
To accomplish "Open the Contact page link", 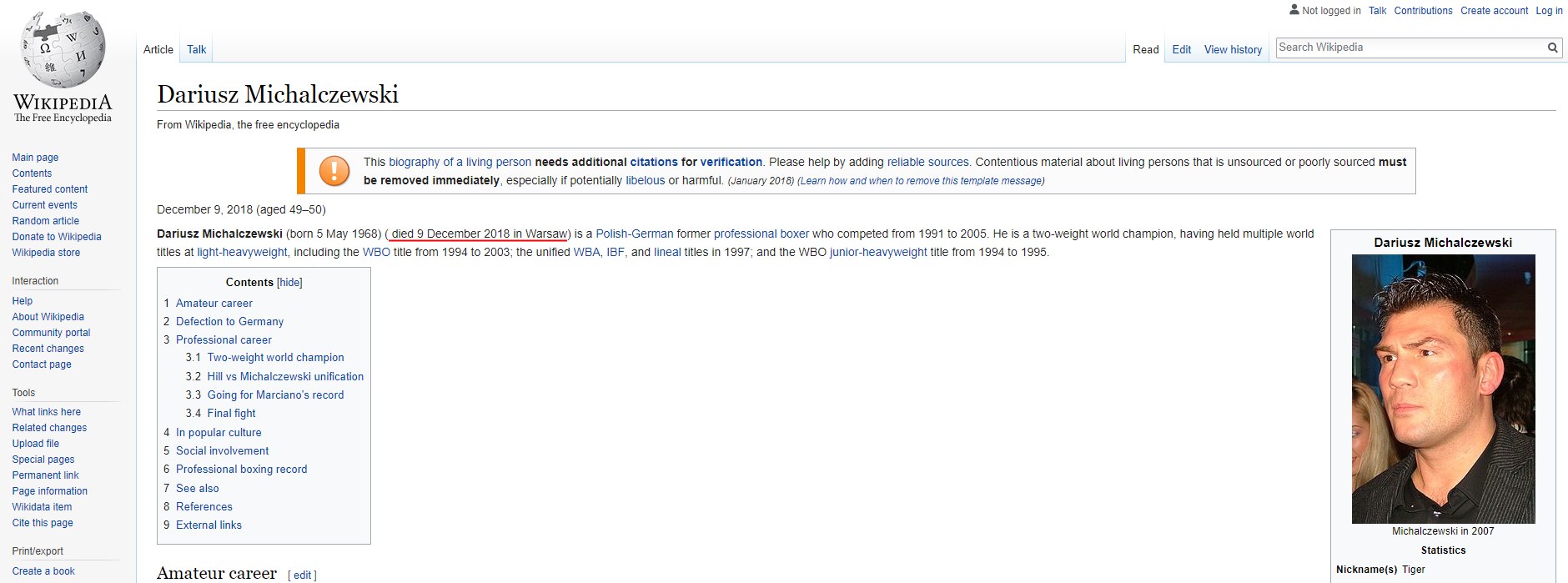I will point(42,364).
